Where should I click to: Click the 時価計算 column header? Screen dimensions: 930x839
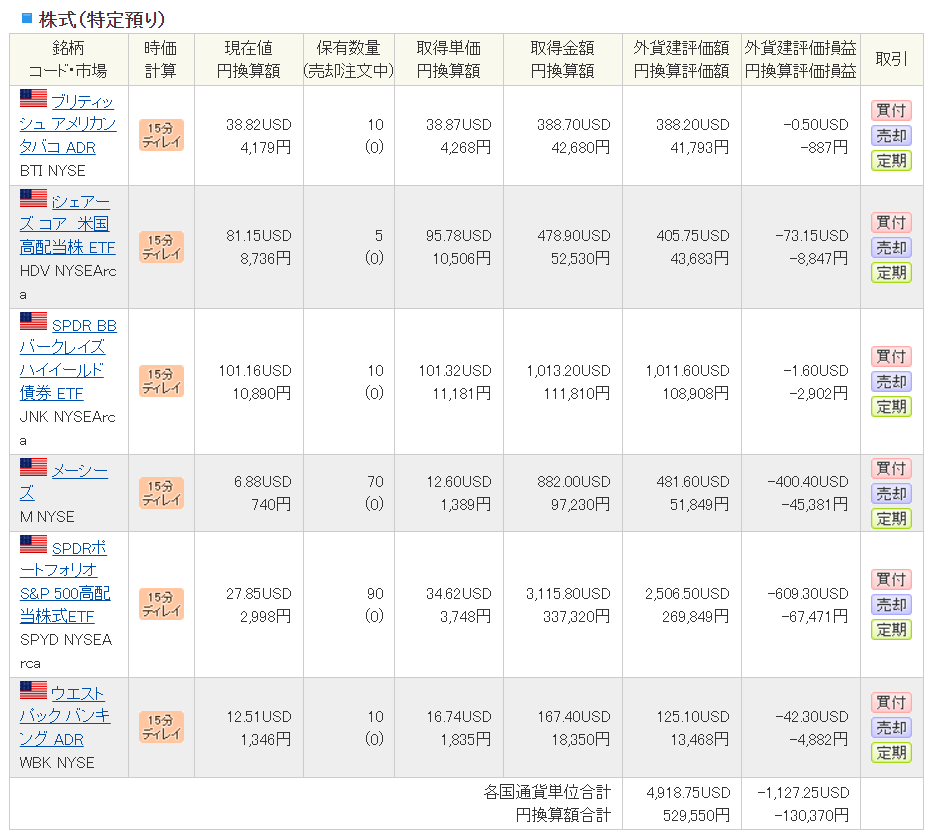click(161, 59)
